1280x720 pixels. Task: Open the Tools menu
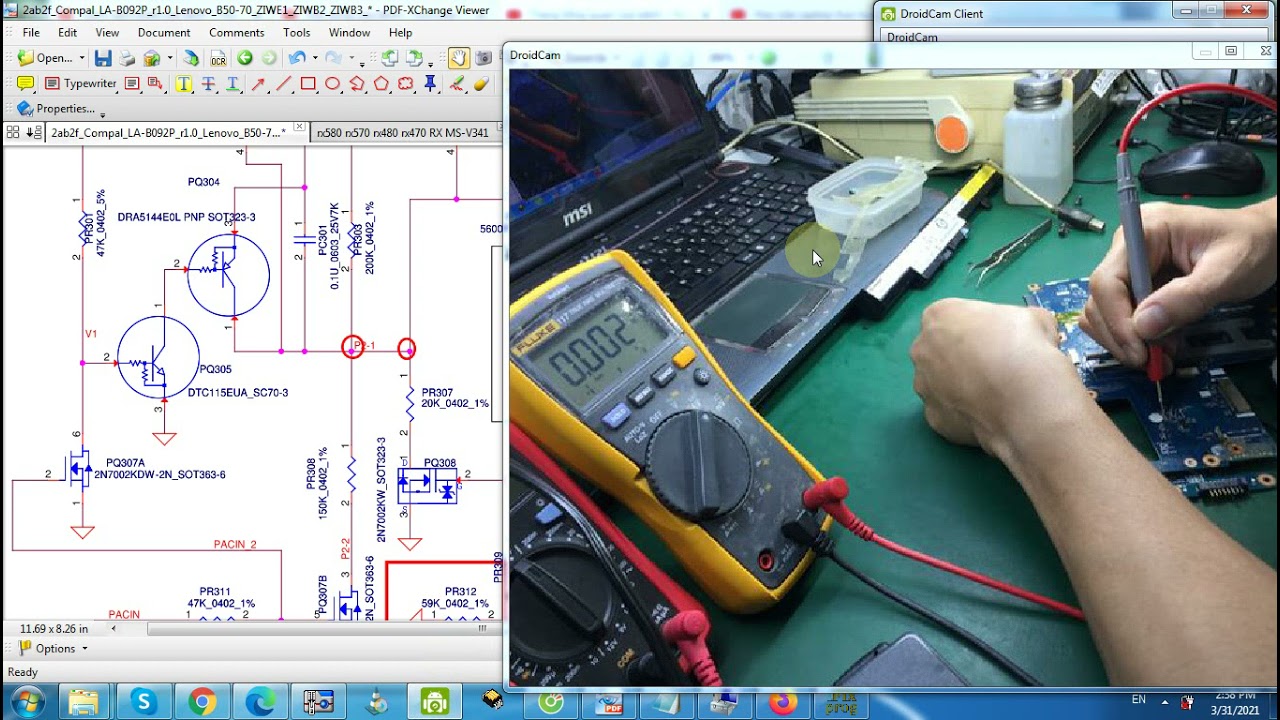(297, 32)
